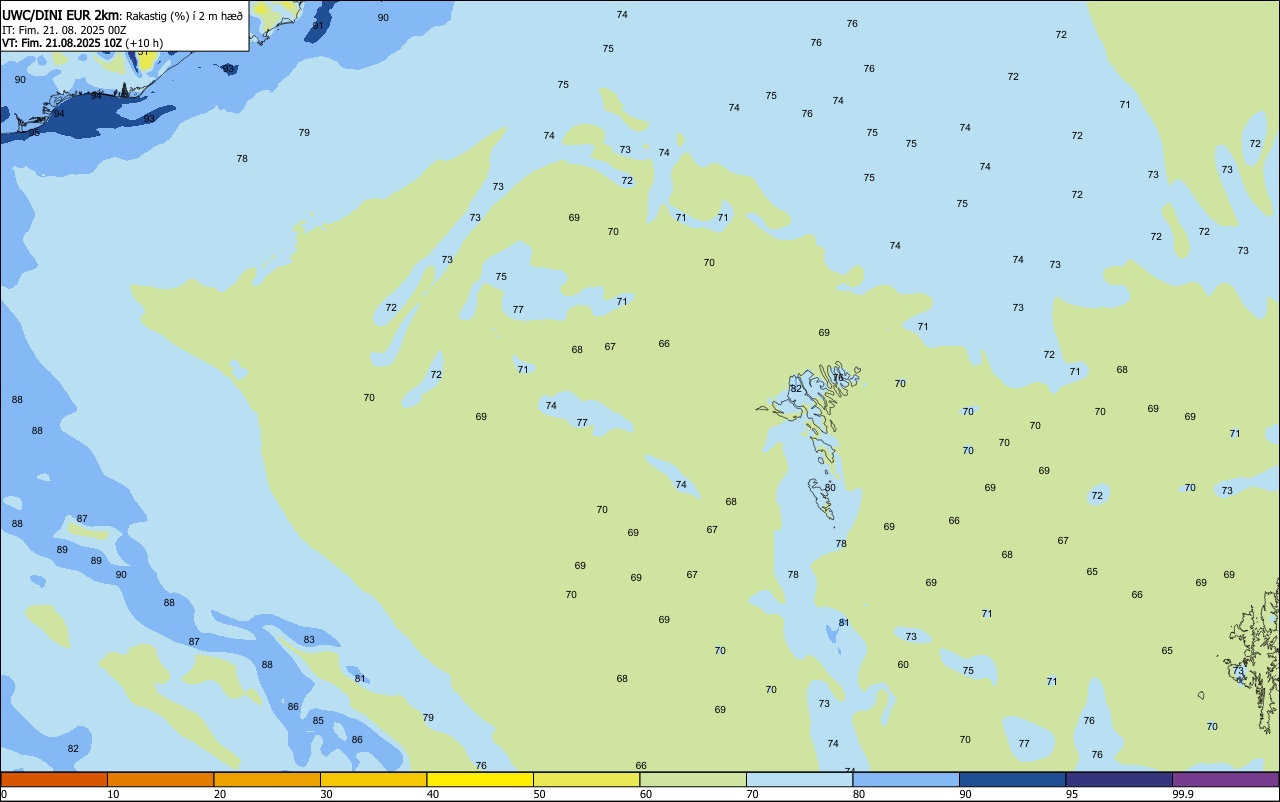
Task: Click the legend tick label "99.9"
Action: click(x=1183, y=794)
